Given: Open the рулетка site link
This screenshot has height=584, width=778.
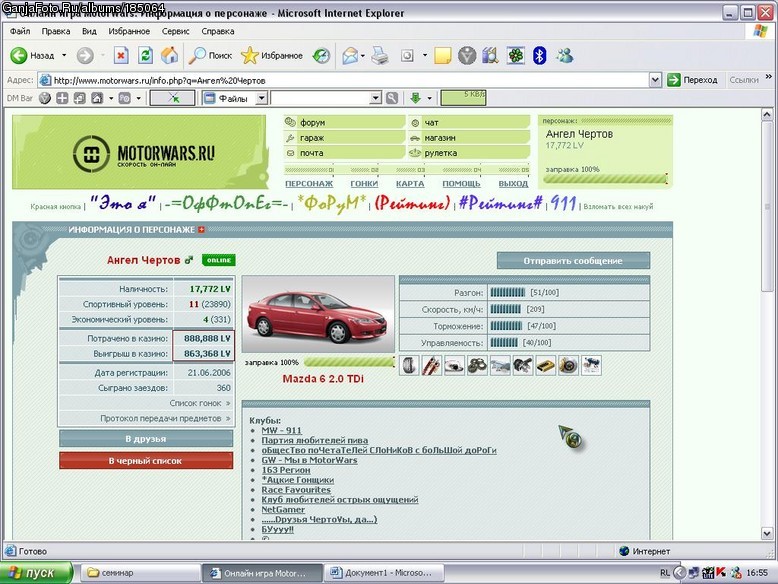Looking at the screenshot, I should coord(441,153).
